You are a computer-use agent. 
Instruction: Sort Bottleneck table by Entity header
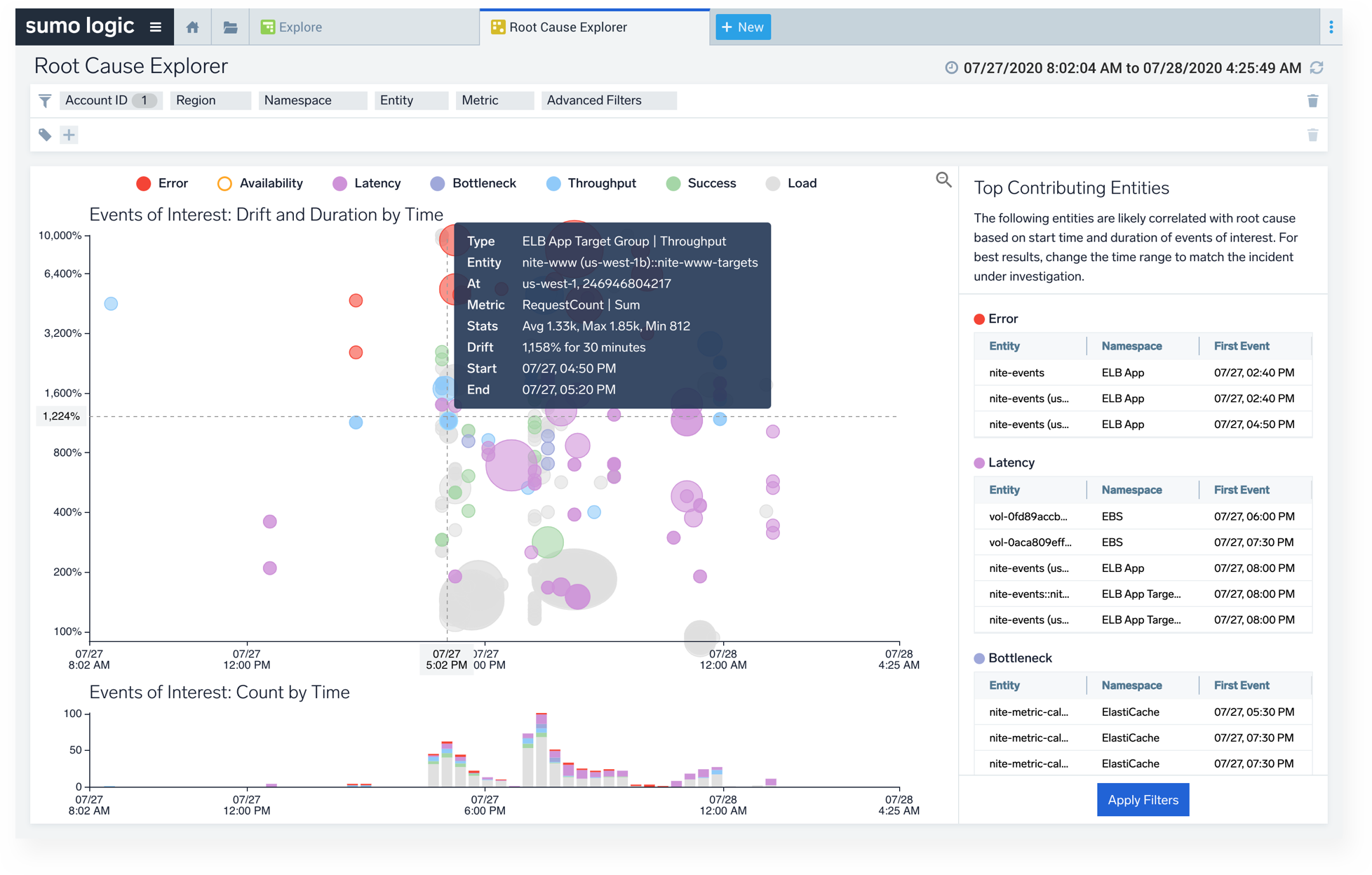pos(1004,686)
